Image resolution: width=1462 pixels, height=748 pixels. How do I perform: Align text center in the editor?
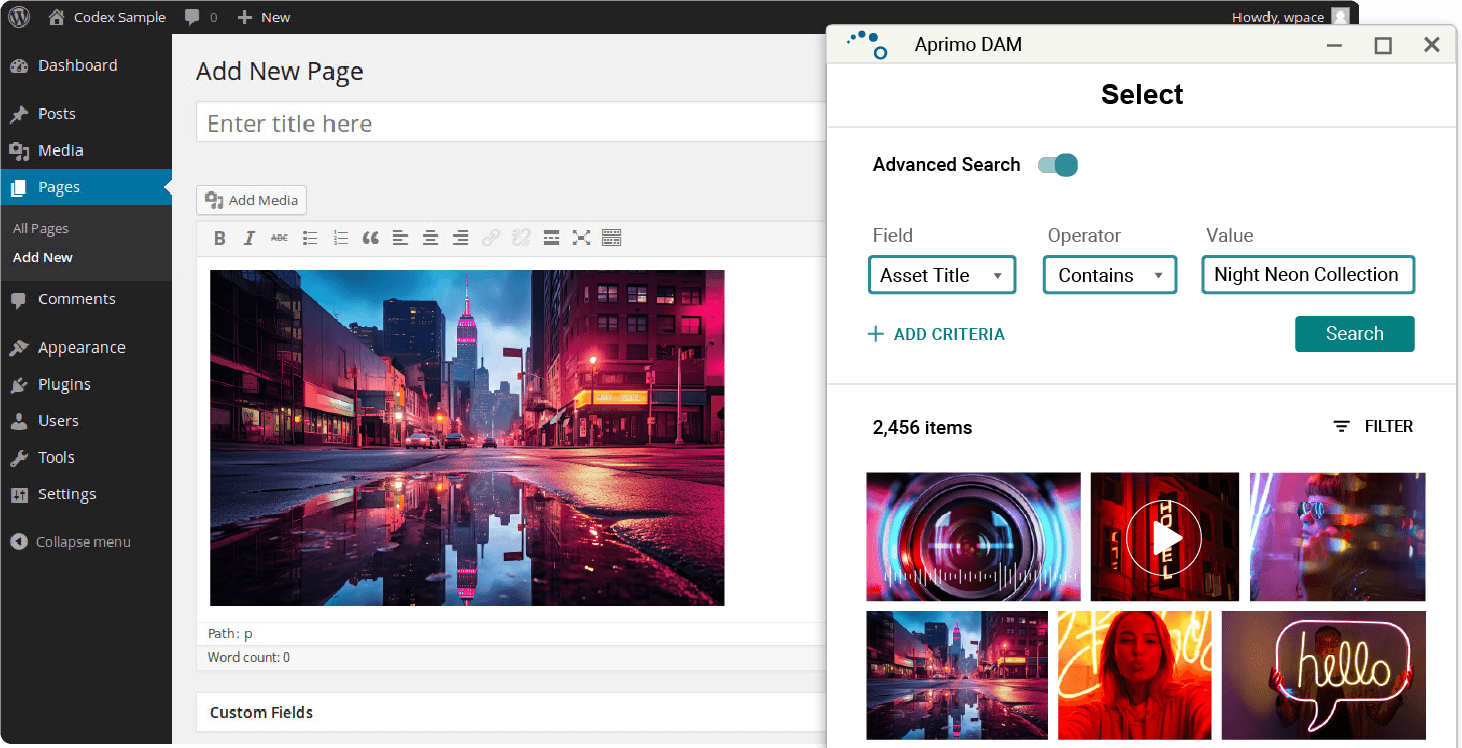(x=430, y=238)
